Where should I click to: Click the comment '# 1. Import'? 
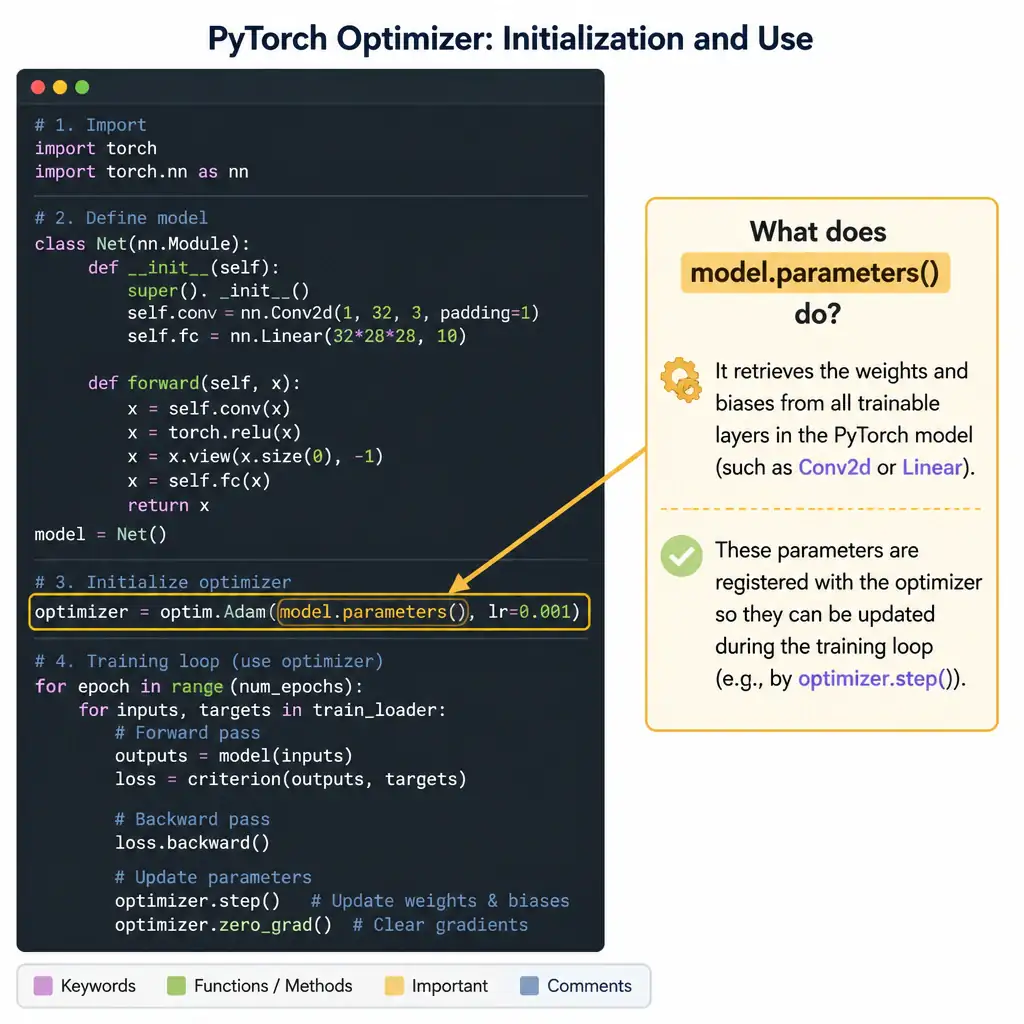coord(91,125)
